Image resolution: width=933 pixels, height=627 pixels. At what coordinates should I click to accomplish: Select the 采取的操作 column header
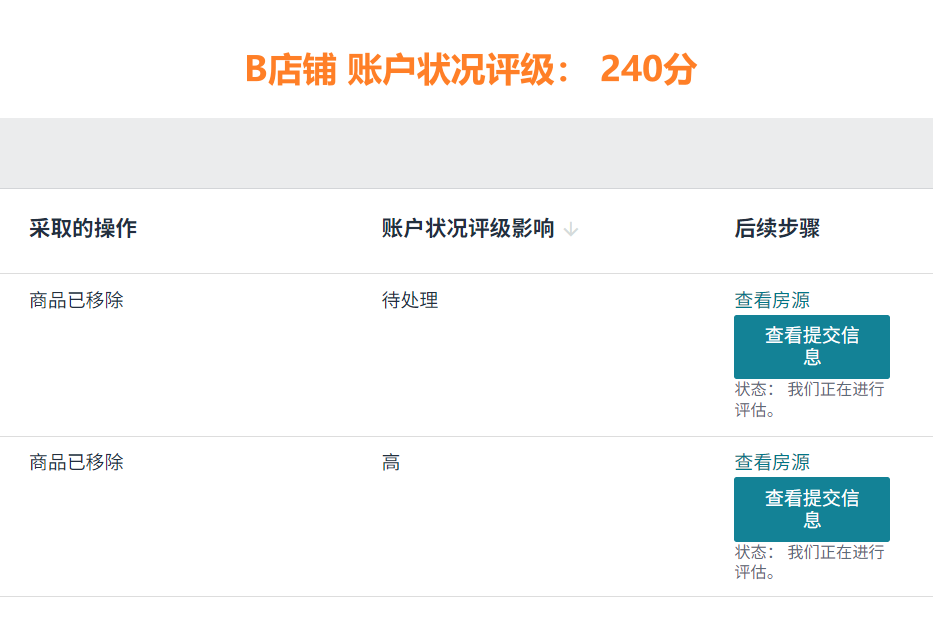[x=83, y=228]
